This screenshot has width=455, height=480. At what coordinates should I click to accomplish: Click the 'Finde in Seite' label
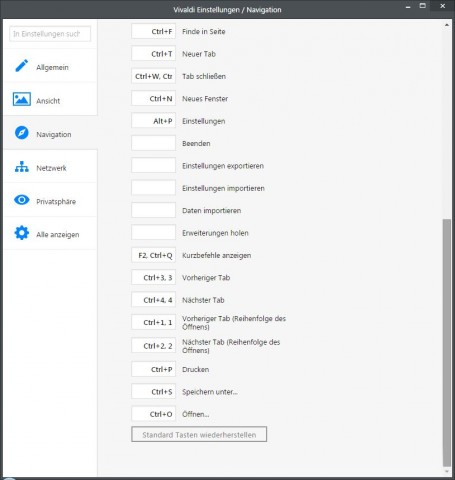click(204, 32)
